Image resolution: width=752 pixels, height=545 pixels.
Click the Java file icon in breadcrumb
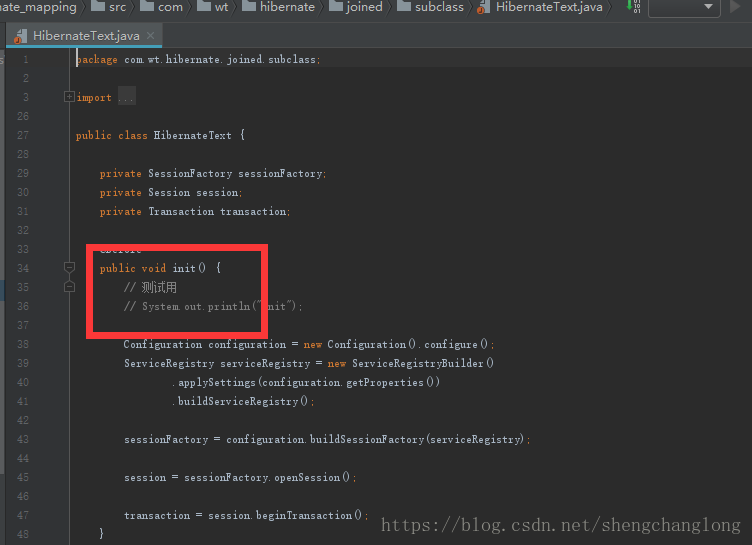pyautogui.click(x=483, y=7)
